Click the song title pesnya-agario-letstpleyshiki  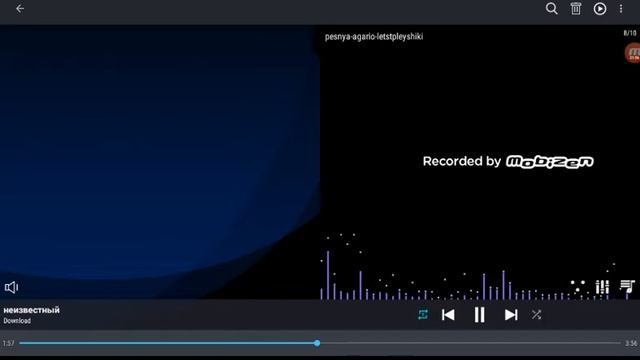pyautogui.click(x=374, y=37)
